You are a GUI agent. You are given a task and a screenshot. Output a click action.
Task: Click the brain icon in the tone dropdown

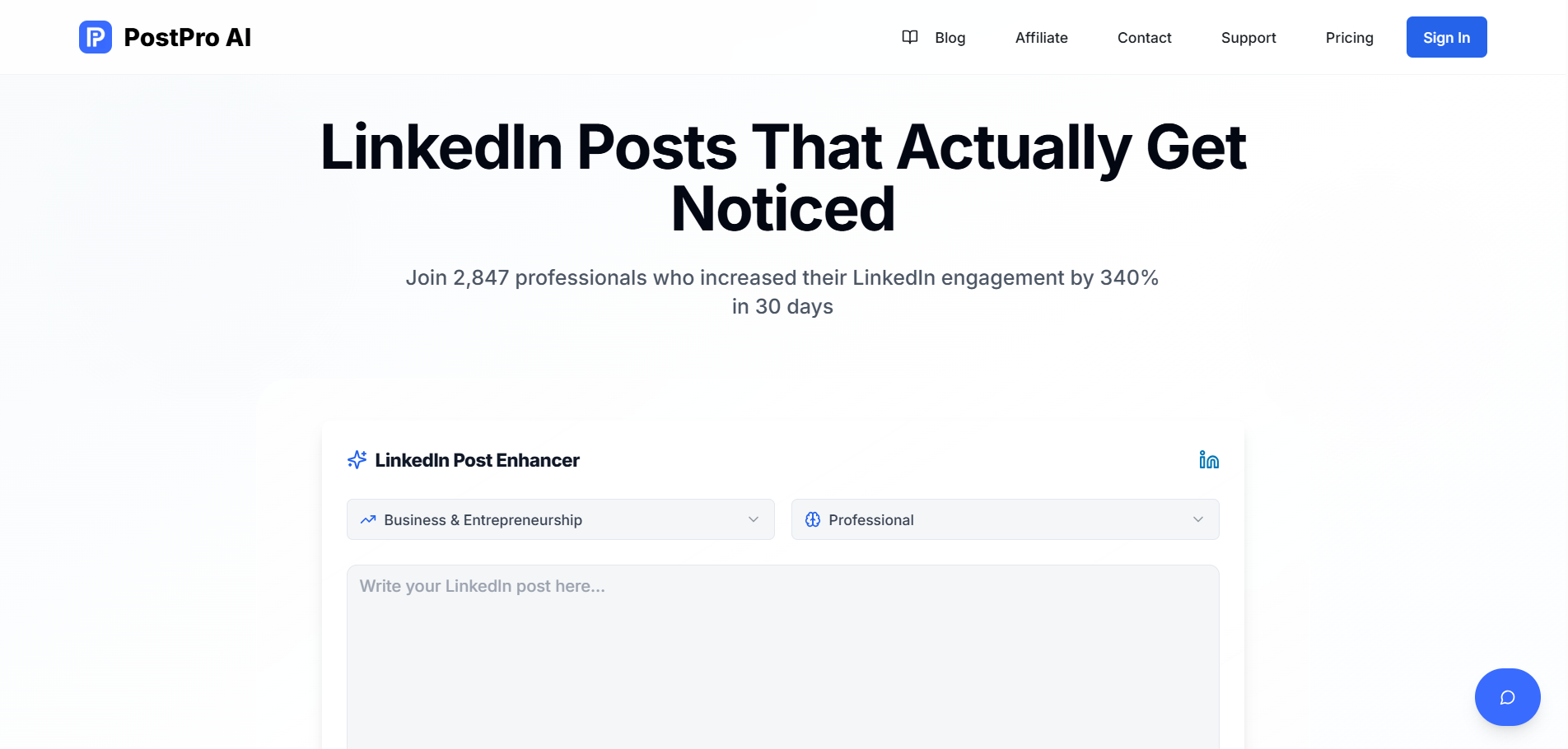pos(813,519)
